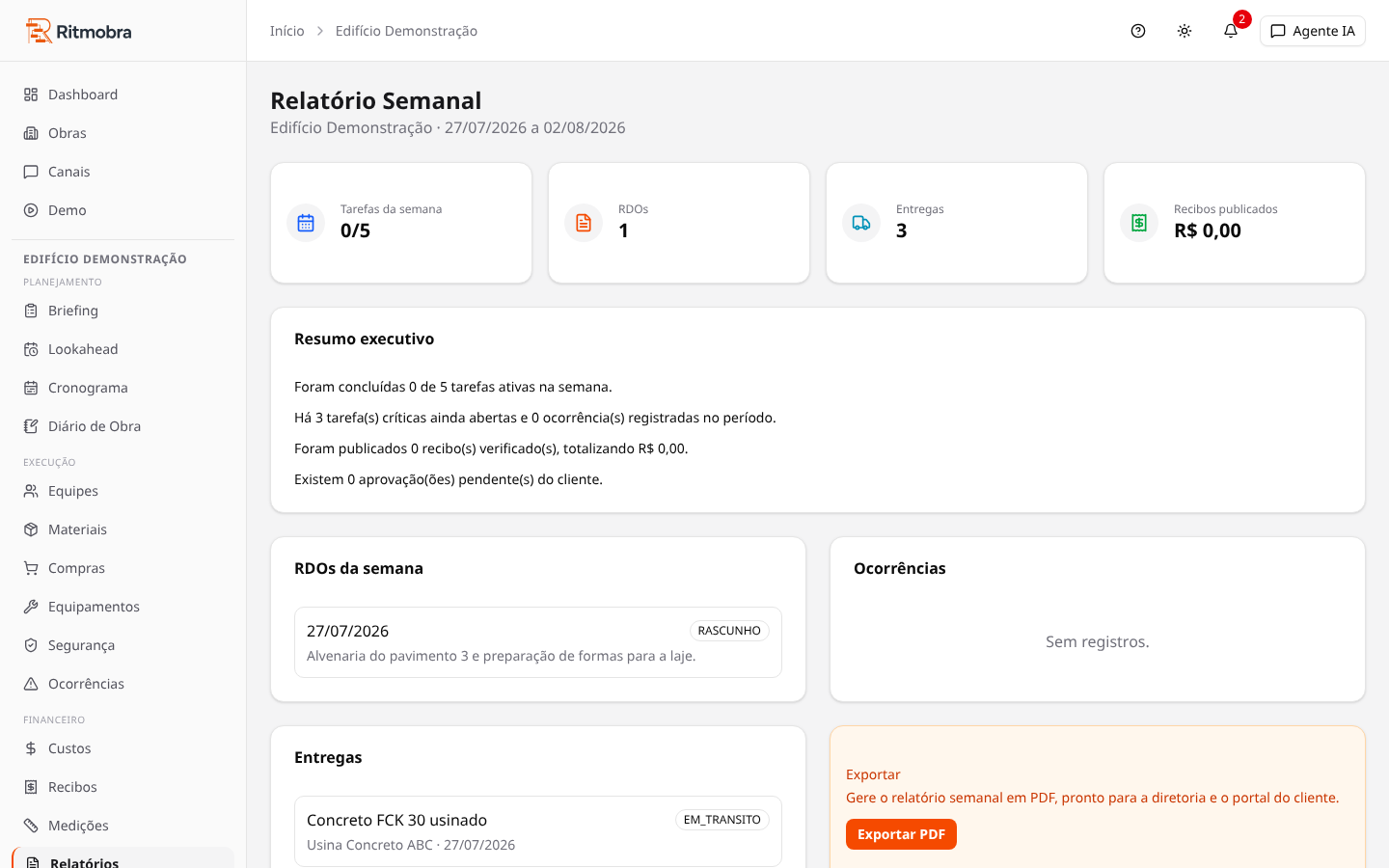Click the Ritmobra logo

[x=78, y=31]
